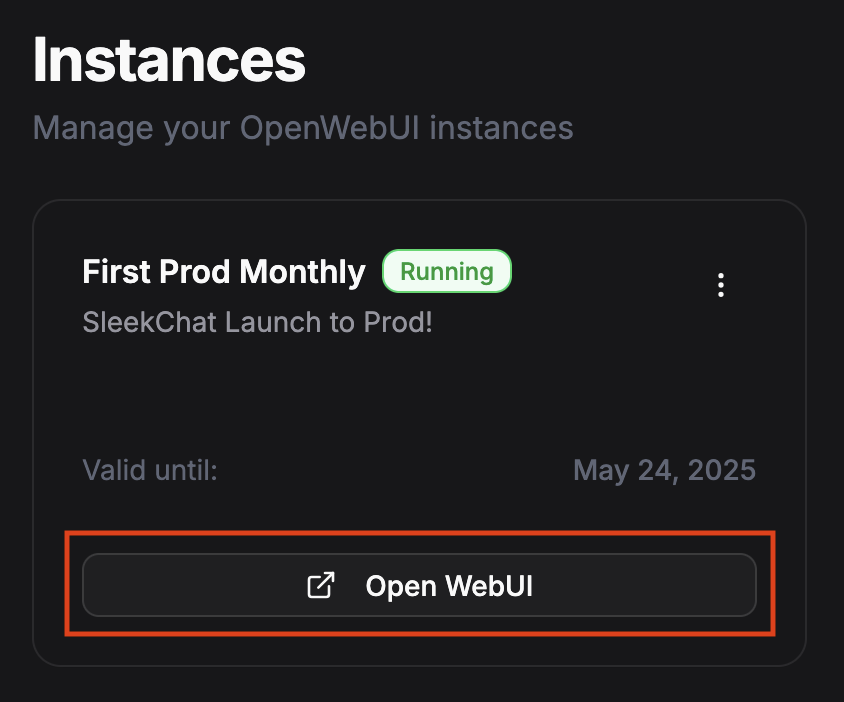Click the Open WebUI text label on the button

[x=449, y=586]
